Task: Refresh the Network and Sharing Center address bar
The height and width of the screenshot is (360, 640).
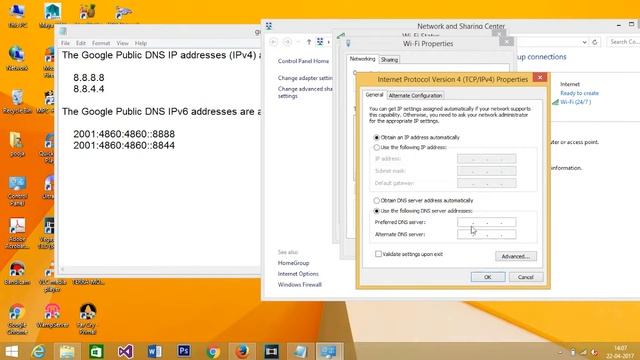Action: click(x=595, y=42)
